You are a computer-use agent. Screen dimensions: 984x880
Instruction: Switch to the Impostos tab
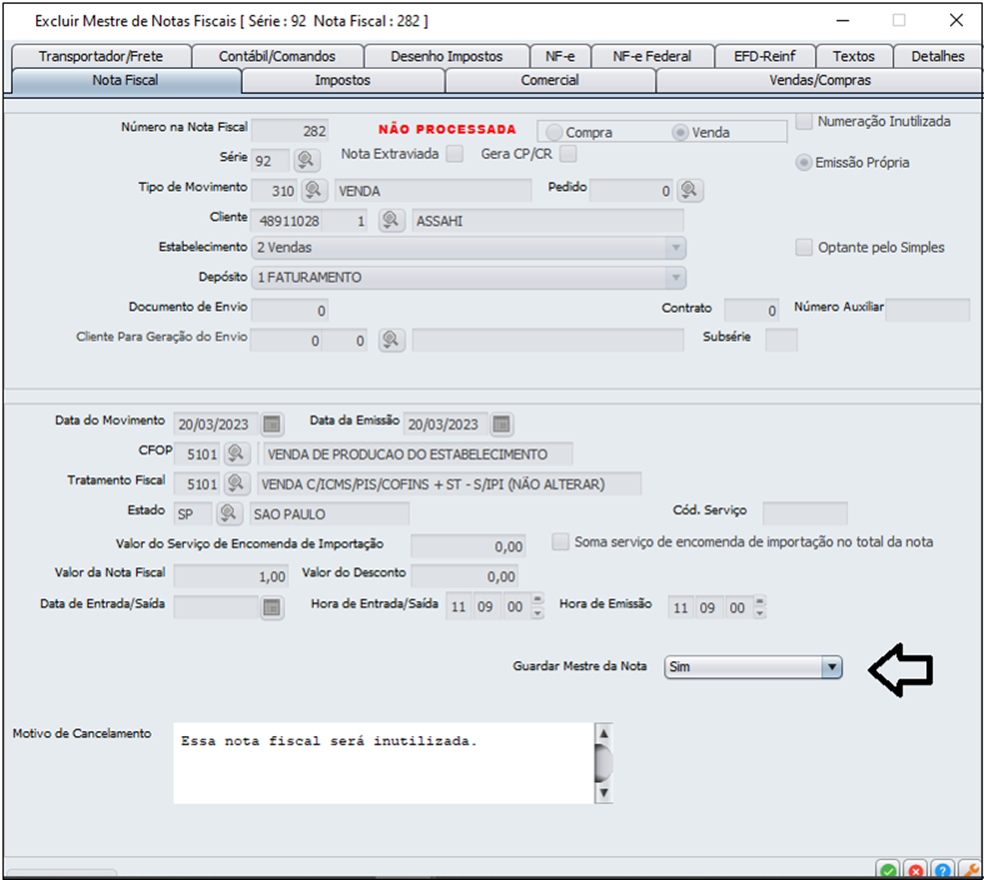click(342, 81)
